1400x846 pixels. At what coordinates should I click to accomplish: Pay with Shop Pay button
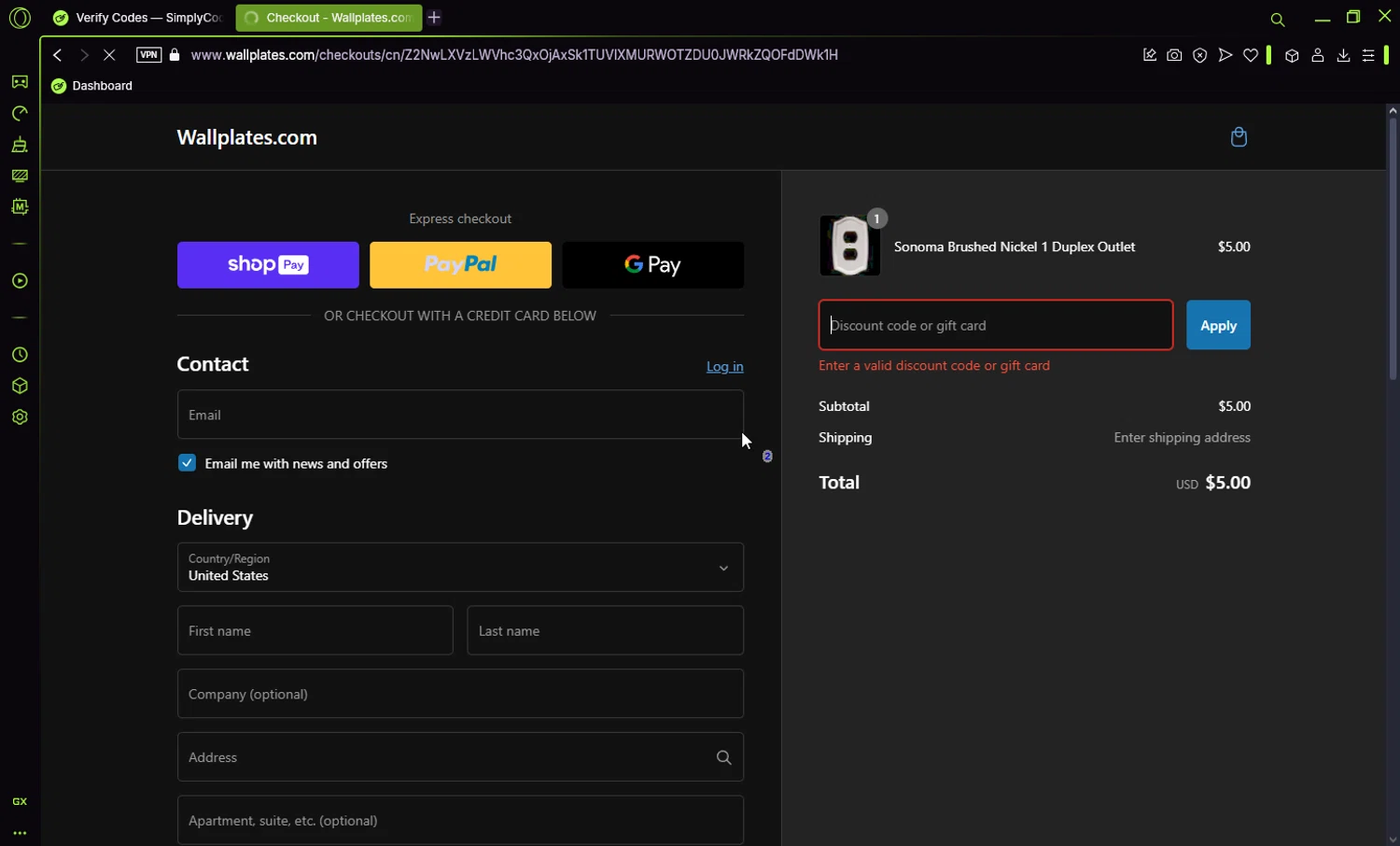(x=268, y=265)
